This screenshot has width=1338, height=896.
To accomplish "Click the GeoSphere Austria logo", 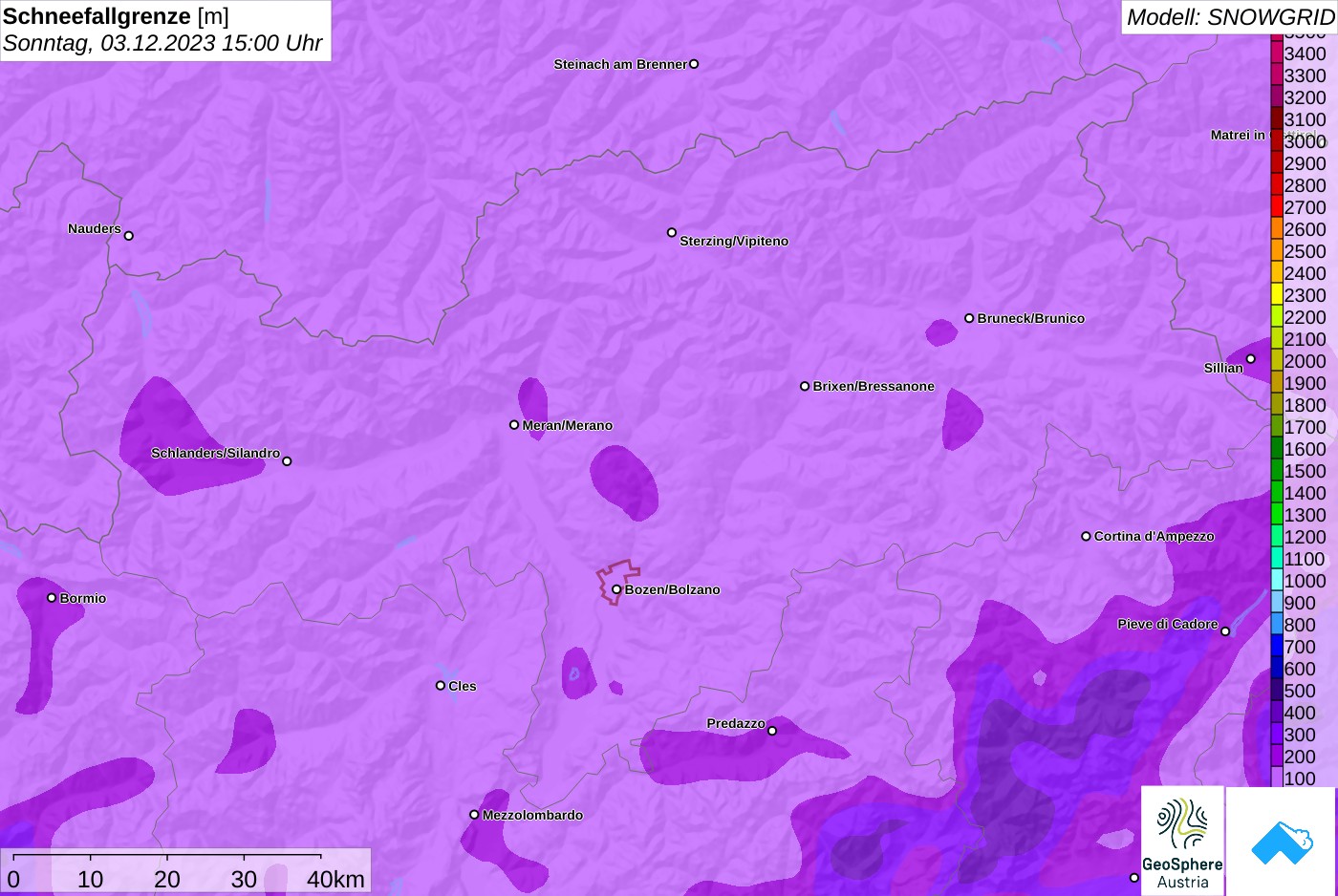I will 1182,841.
